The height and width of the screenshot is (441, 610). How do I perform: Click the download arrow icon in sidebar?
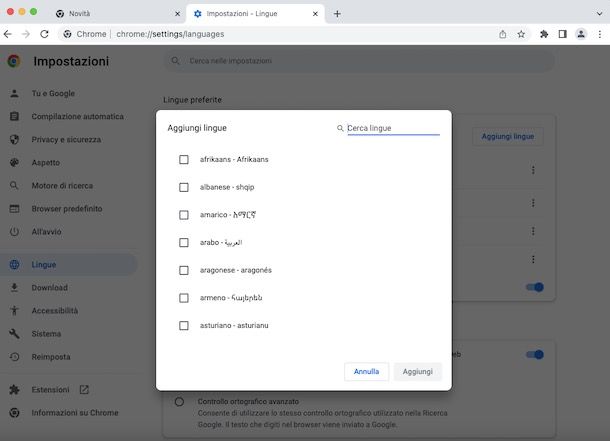pos(14,287)
